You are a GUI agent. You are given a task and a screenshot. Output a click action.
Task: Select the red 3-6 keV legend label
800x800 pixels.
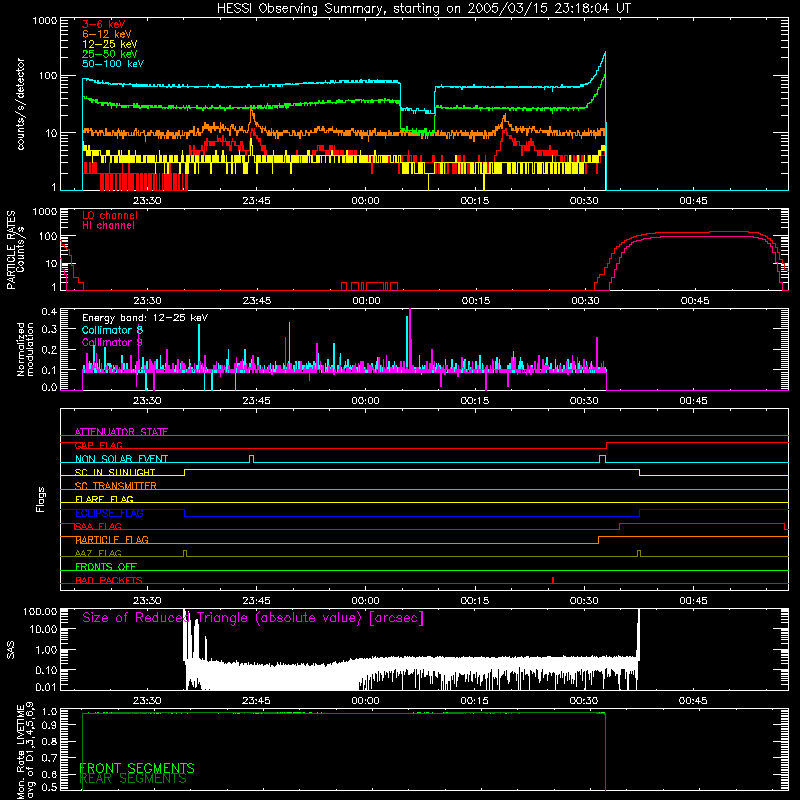(x=104, y=24)
